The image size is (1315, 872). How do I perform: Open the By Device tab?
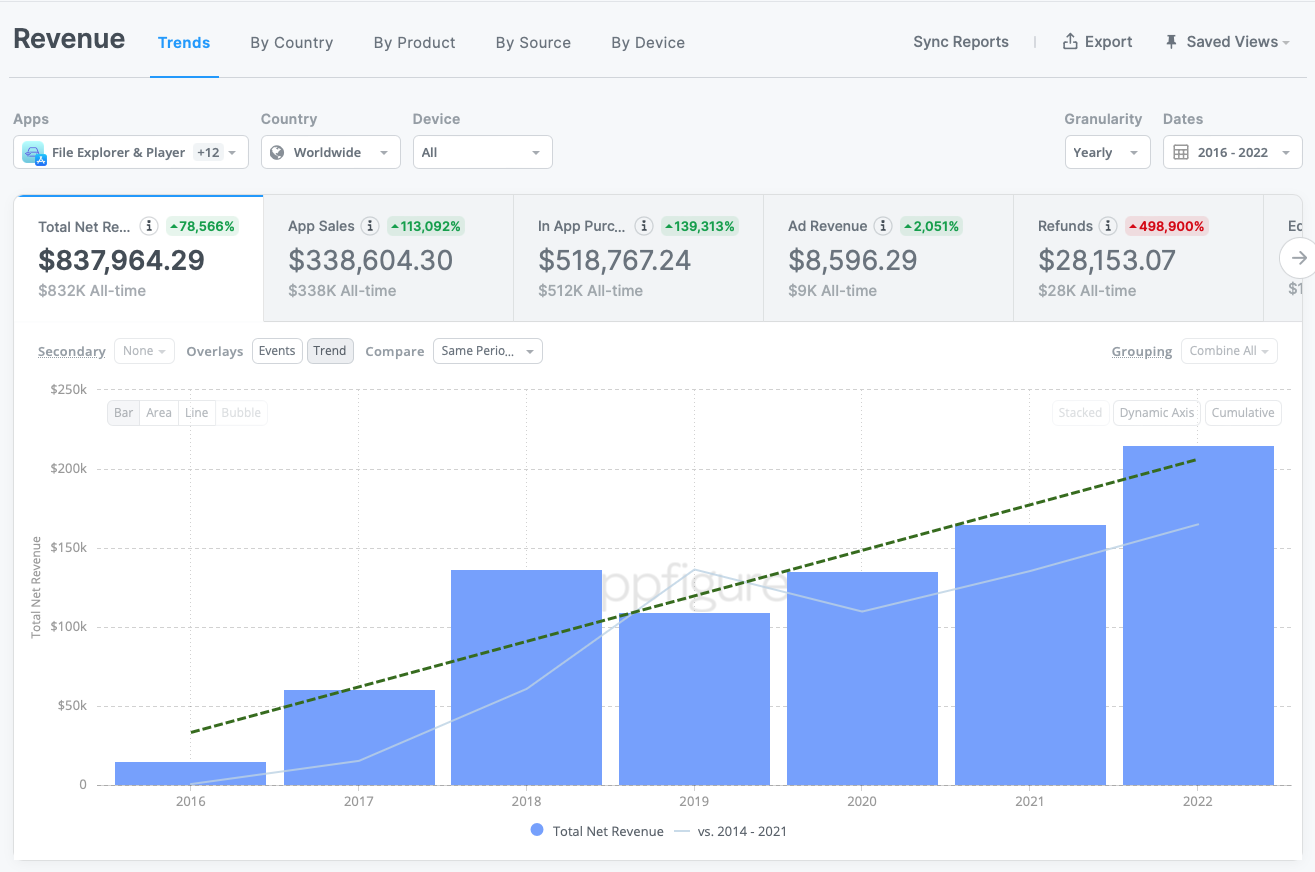click(x=648, y=43)
